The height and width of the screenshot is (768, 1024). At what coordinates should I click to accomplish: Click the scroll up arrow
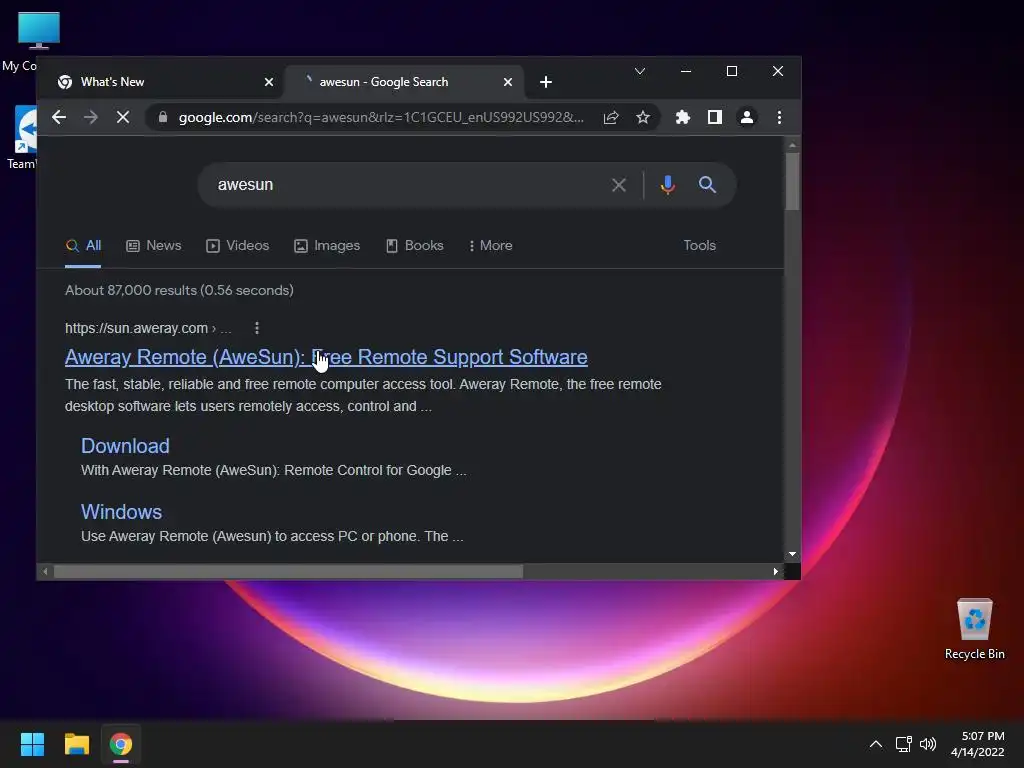tap(792, 145)
